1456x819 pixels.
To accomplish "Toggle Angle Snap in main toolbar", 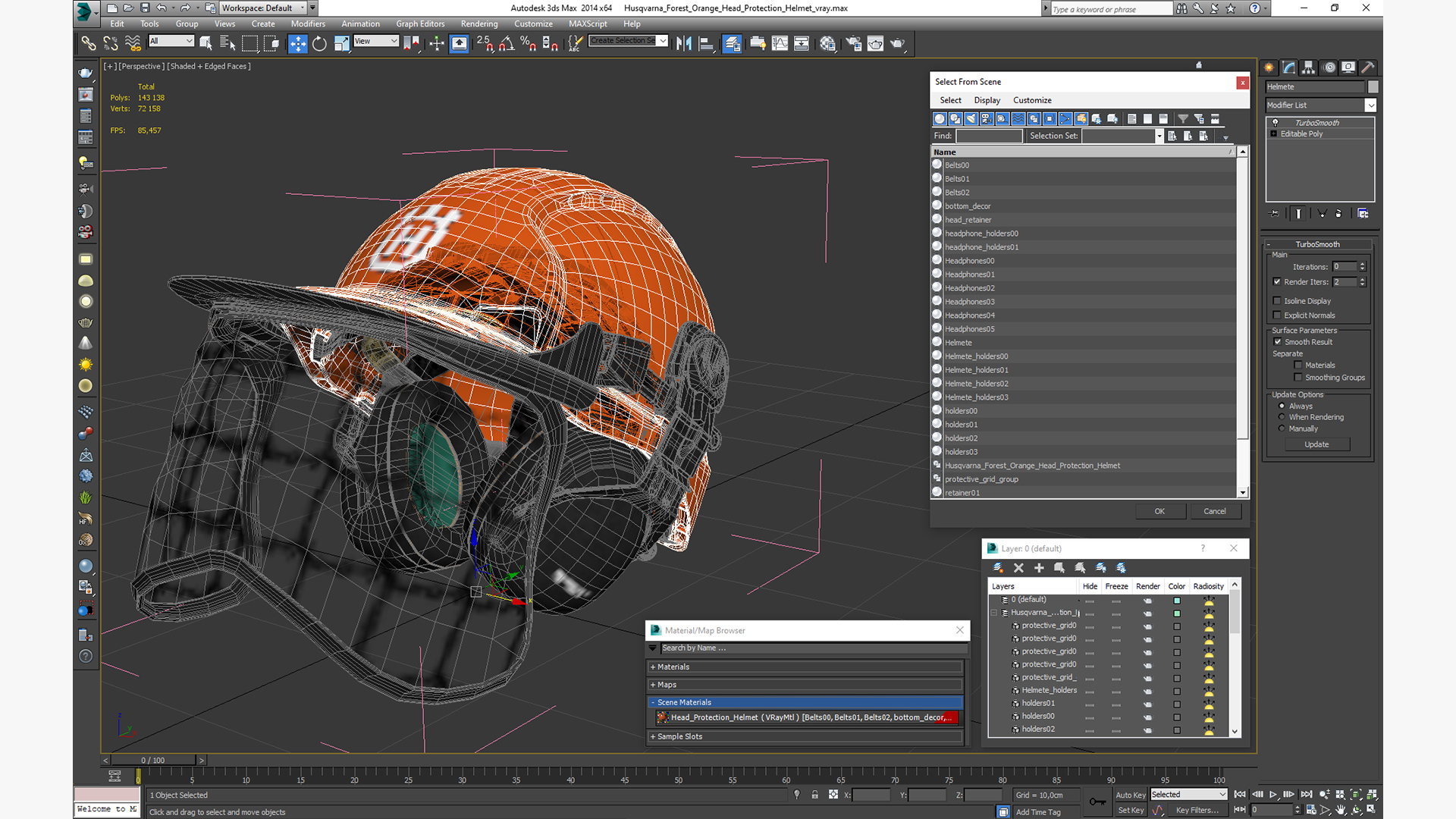I will pos(507,44).
